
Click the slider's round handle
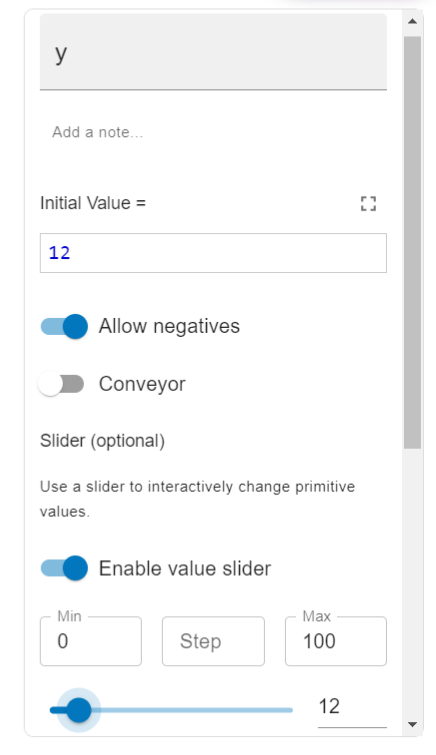pos(79,710)
